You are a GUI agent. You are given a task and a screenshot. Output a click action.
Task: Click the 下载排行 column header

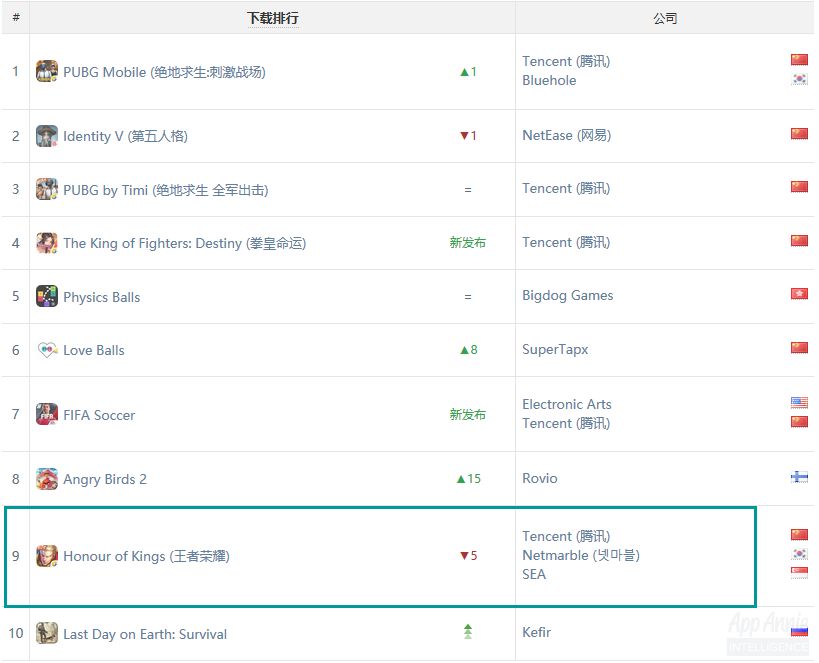click(273, 18)
